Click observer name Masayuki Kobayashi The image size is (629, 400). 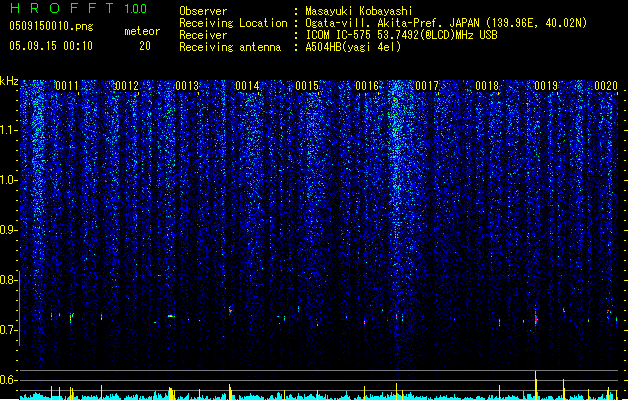[359, 11]
